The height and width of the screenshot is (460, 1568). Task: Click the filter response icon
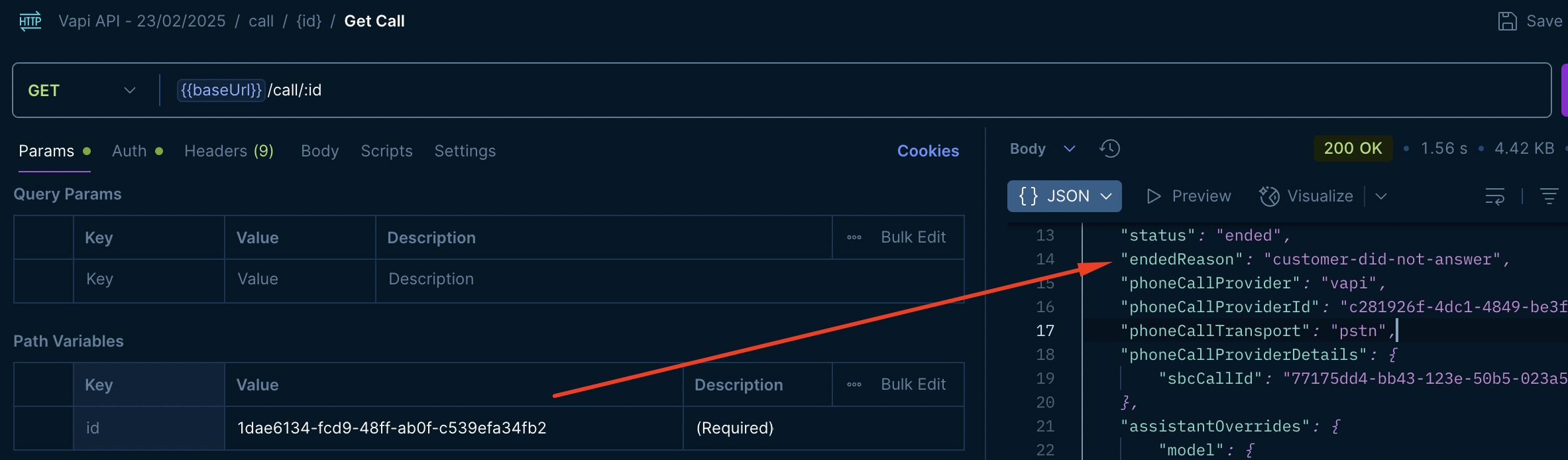[1549, 196]
